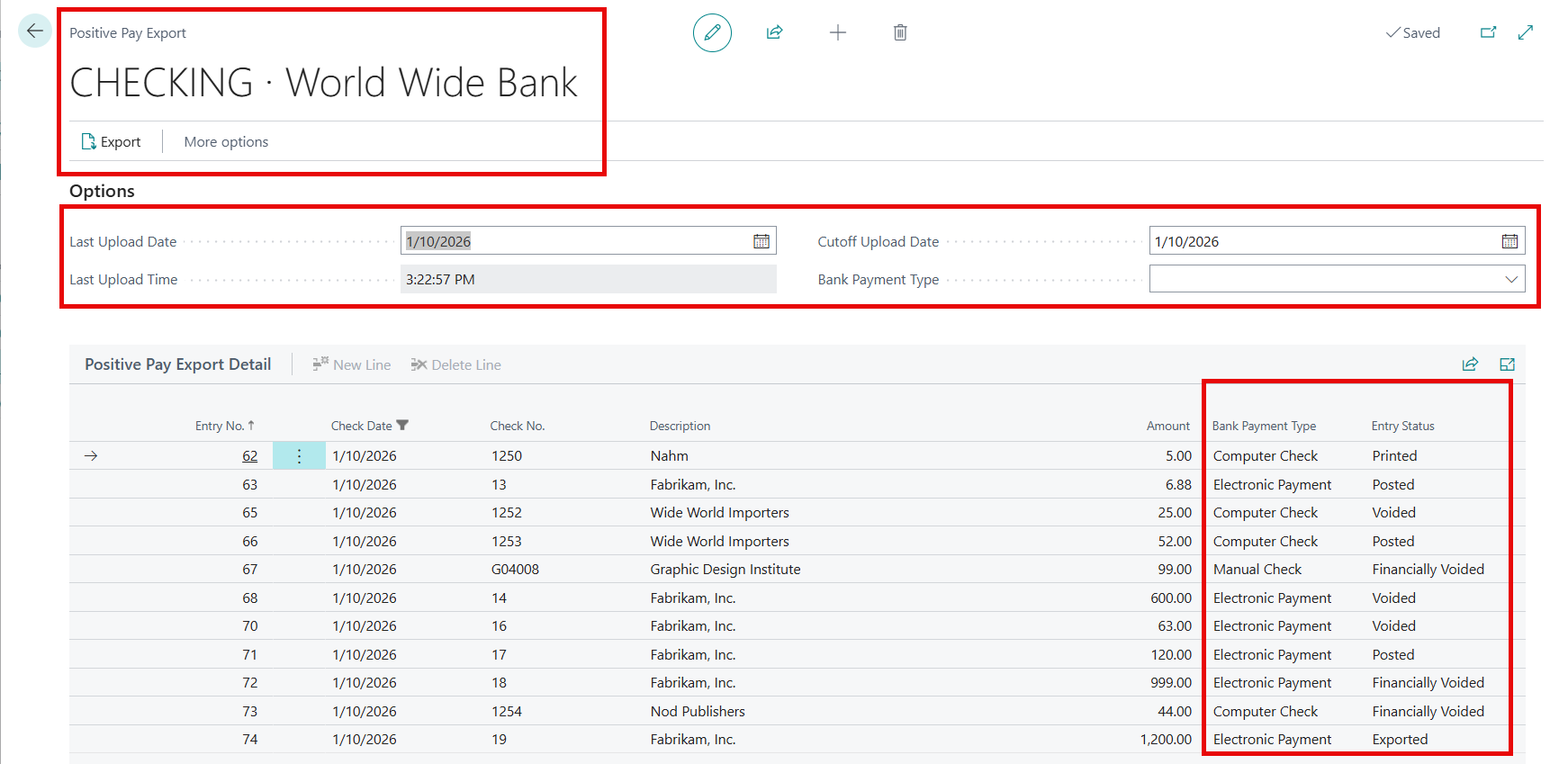The height and width of the screenshot is (764, 1568).
Task: Click Computer Check type in entry 66 row
Action: 1265,541
